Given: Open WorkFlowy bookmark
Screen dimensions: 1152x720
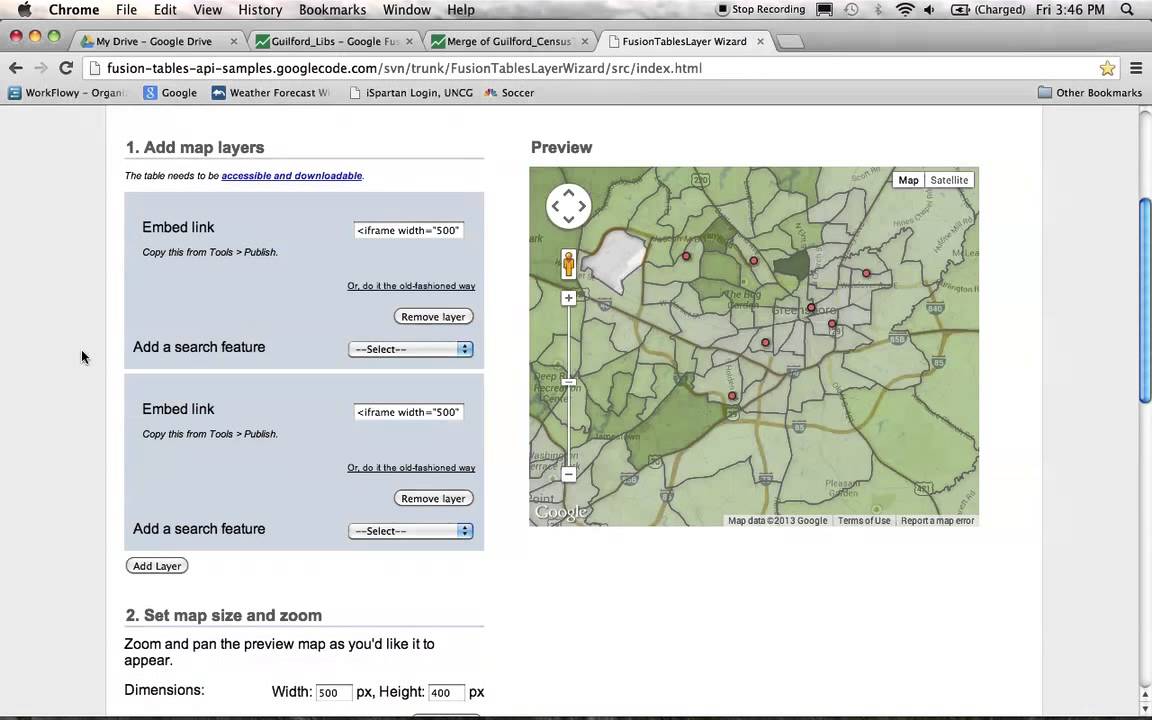Looking at the screenshot, I should (x=67, y=93).
